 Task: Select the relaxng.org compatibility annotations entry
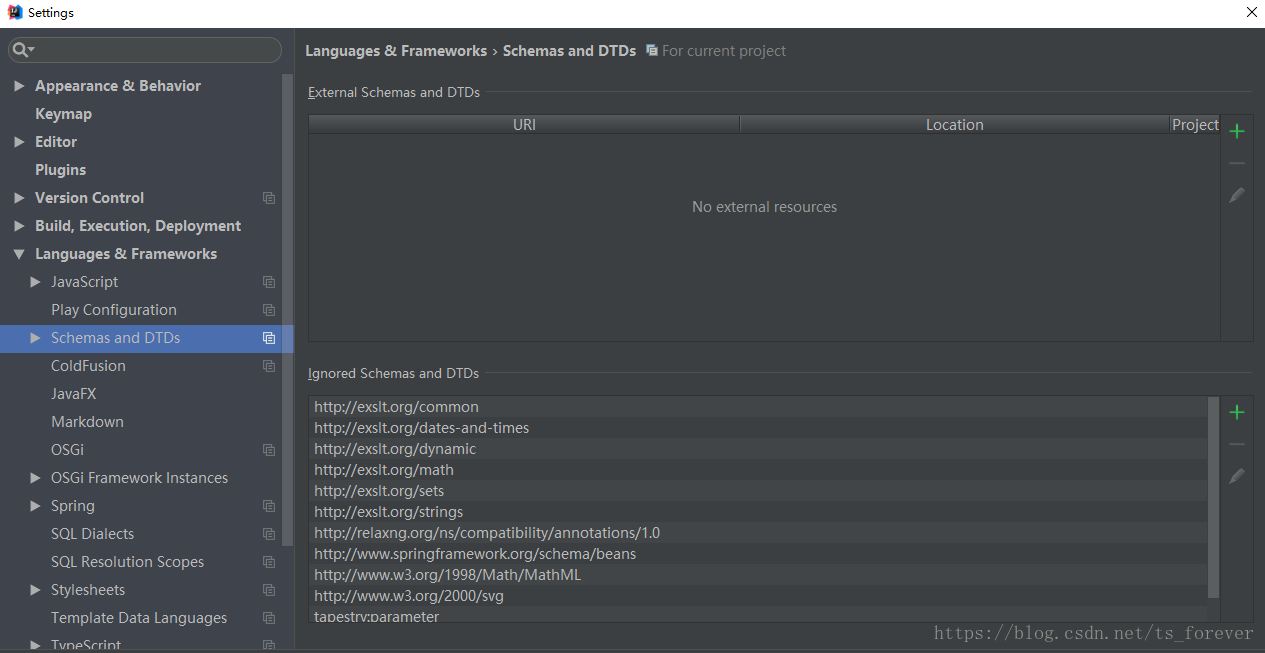coord(758,533)
